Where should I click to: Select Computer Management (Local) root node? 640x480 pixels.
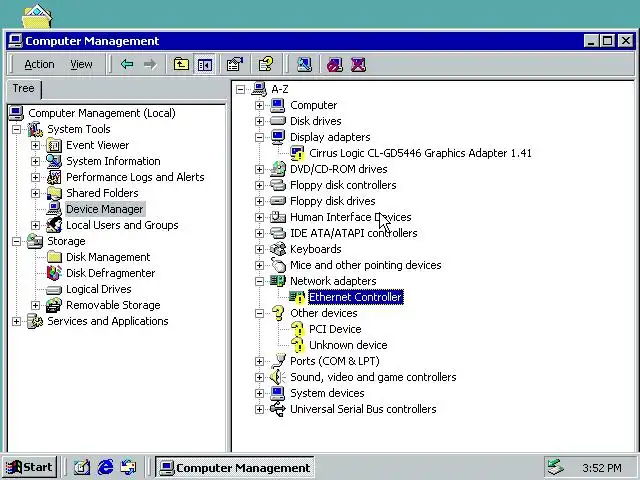(102, 113)
